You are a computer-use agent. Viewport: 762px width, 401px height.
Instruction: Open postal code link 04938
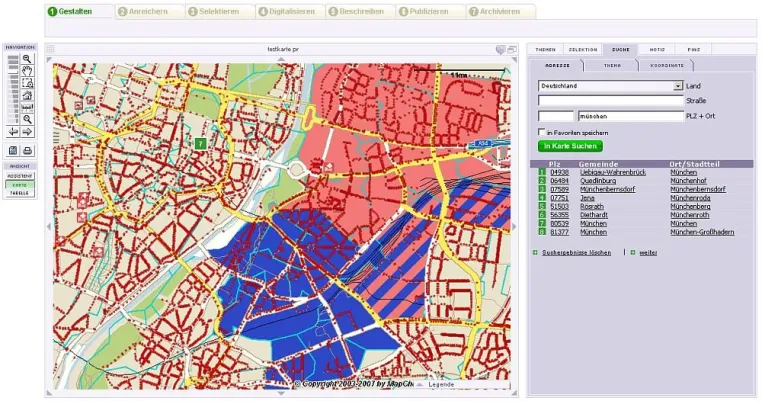coord(559,172)
